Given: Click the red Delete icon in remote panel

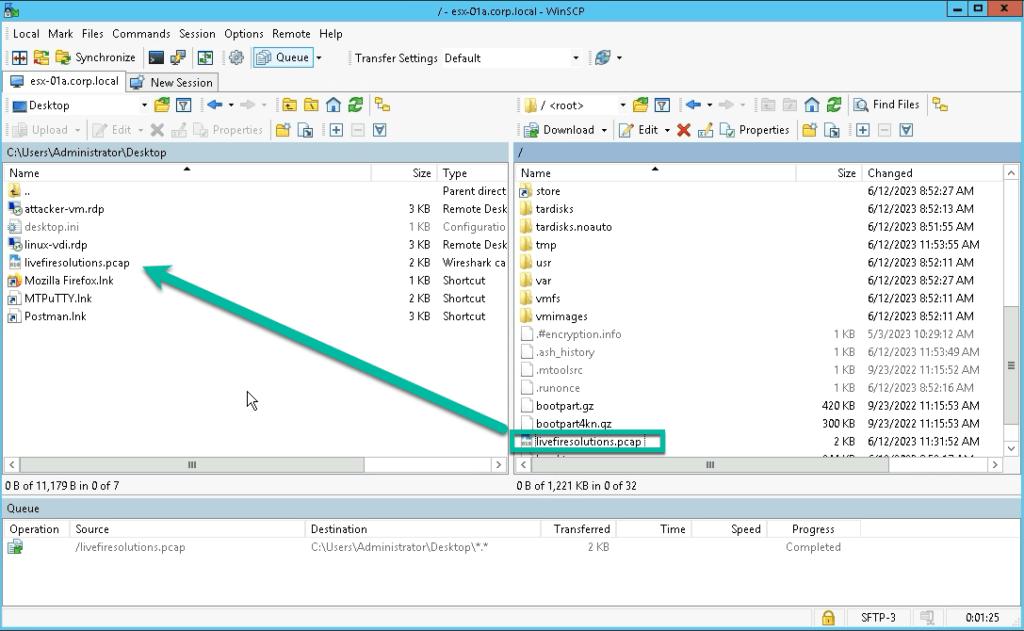Looking at the screenshot, I should point(684,130).
